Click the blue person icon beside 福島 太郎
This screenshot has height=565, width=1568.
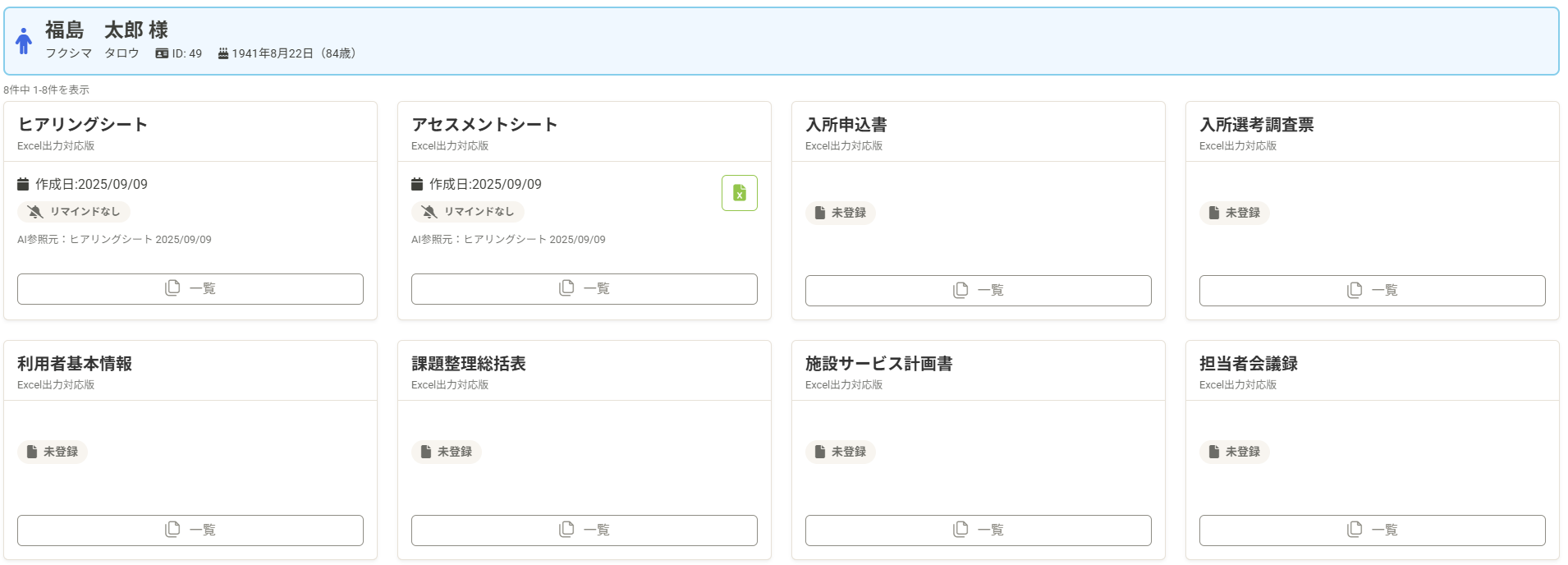24,41
